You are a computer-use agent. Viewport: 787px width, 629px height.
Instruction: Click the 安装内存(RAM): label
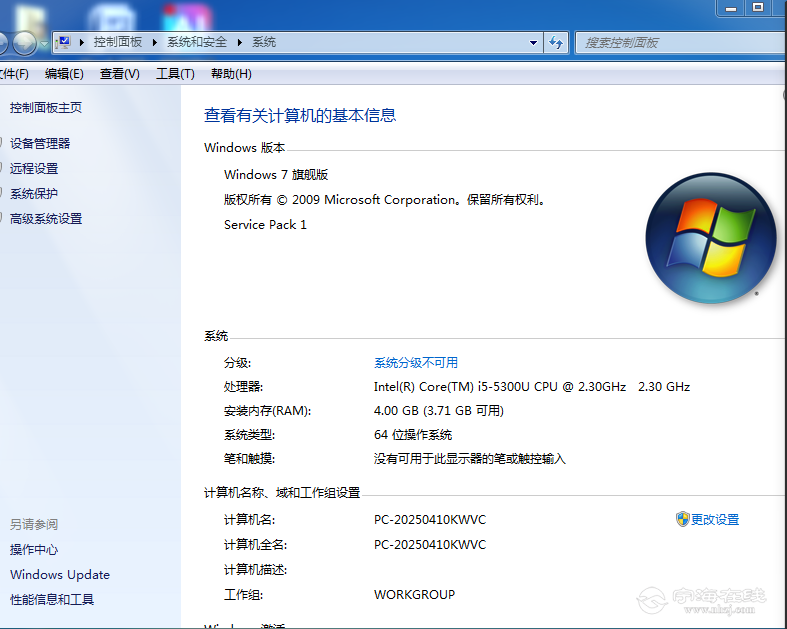tap(268, 411)
